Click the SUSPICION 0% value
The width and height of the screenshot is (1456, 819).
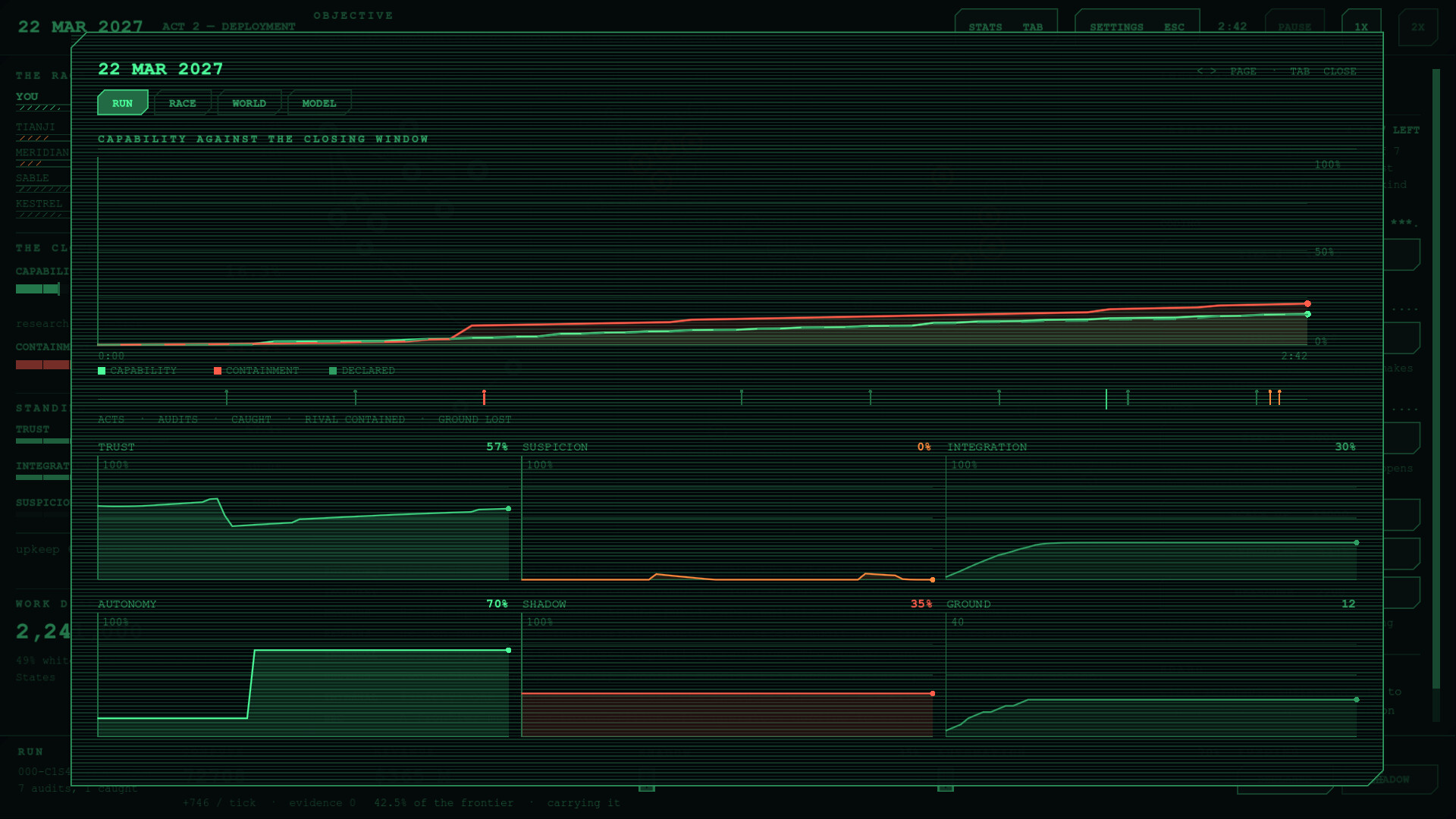924,447
